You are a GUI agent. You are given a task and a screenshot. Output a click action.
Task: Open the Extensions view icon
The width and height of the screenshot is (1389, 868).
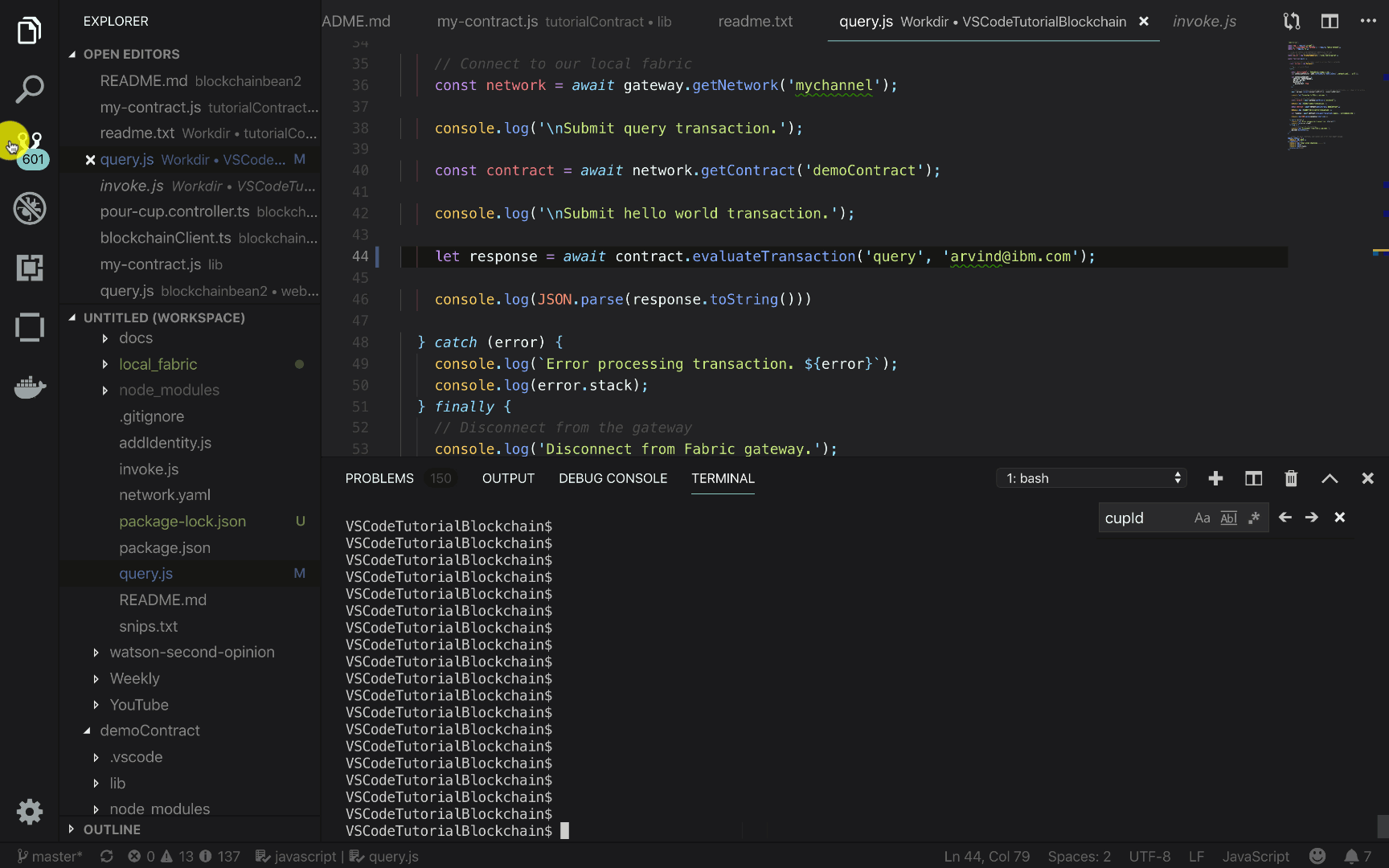tap(29, 268)
